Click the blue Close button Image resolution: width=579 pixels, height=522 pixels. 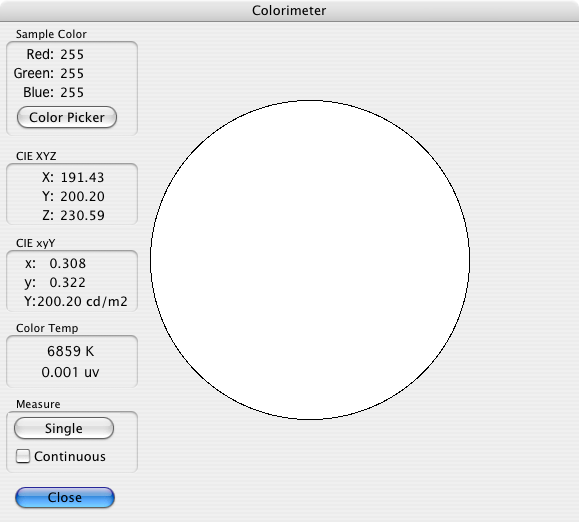65,497
